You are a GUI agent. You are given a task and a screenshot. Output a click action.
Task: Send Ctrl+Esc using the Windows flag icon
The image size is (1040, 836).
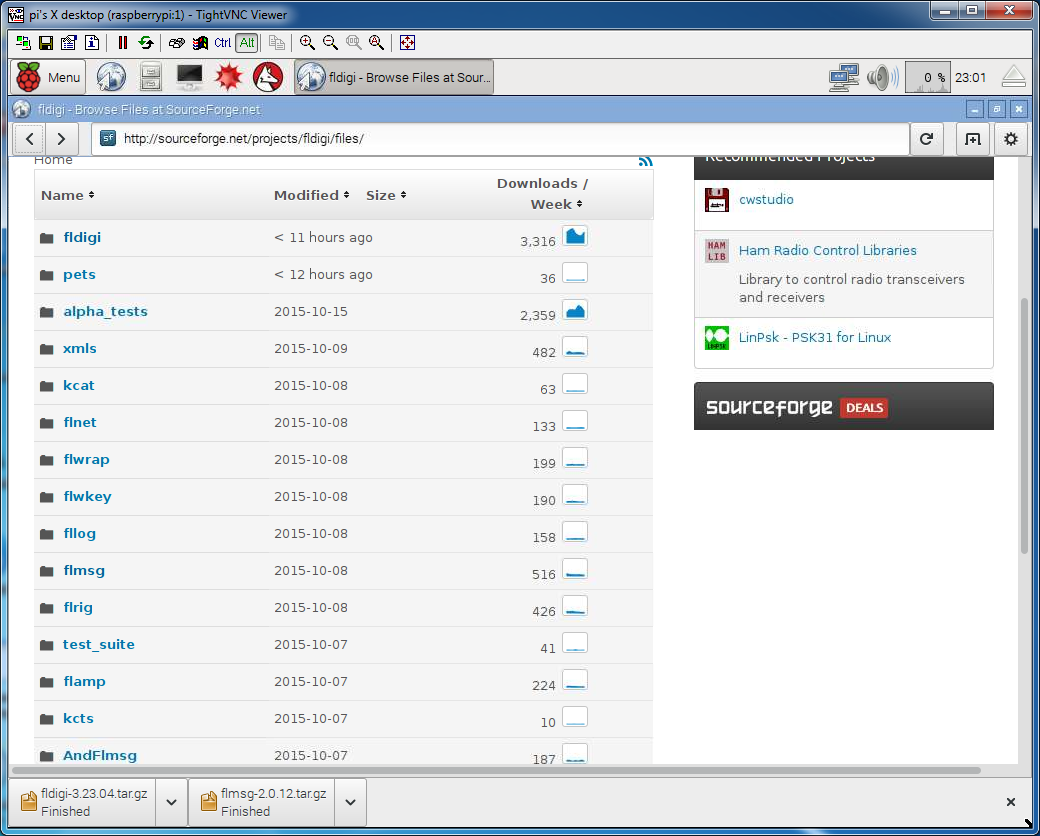(200, 43)
